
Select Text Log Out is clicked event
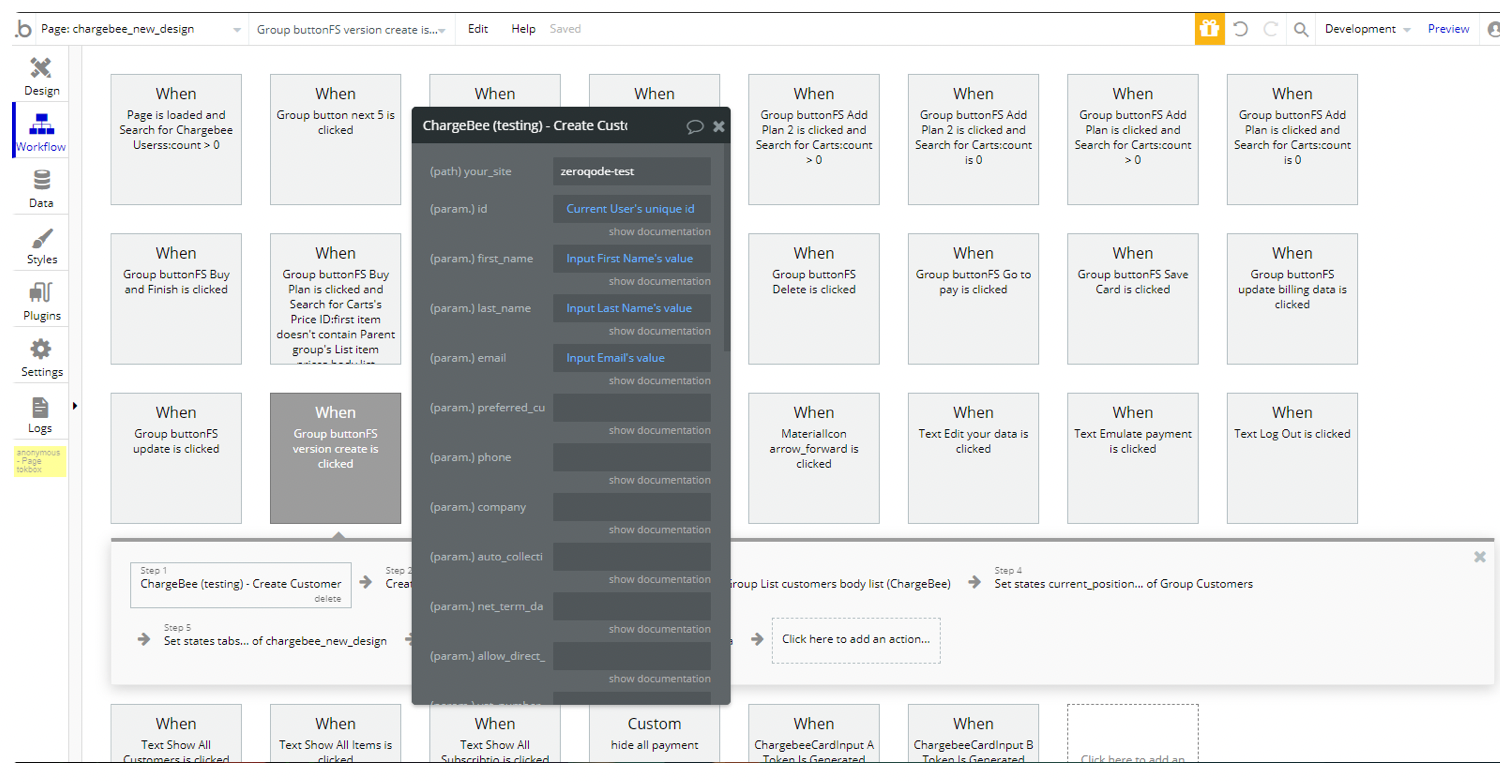[x=1292, y=458]
